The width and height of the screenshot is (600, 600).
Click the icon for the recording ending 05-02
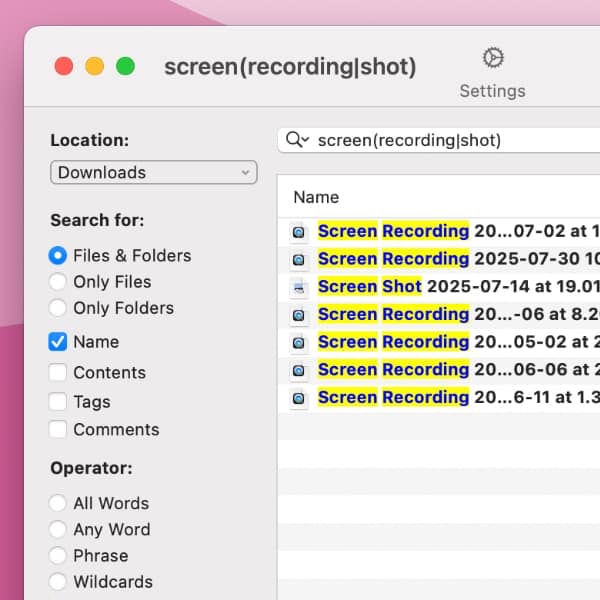tap(298, 342)
